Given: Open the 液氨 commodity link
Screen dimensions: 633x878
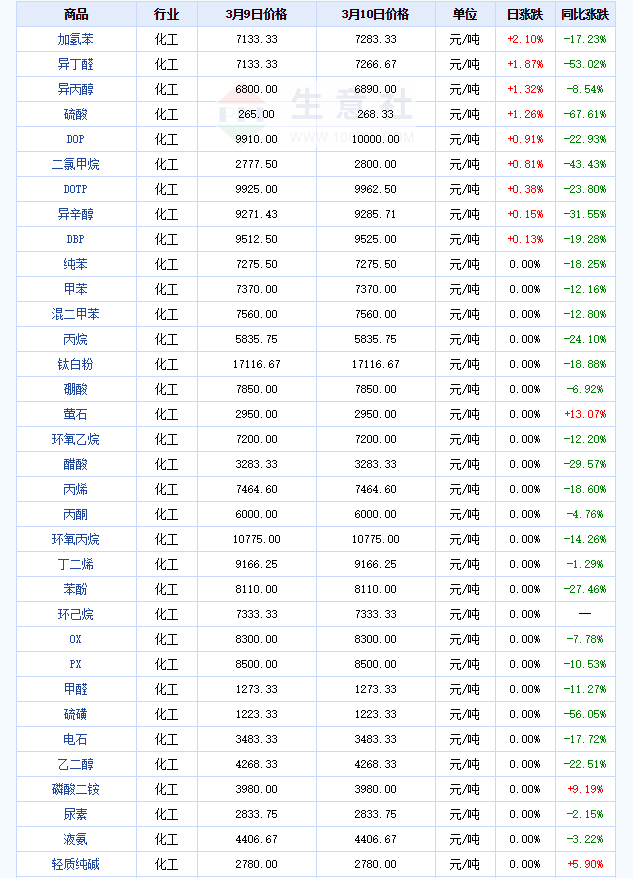Looking at the screenshot, I should click(76, 839).
